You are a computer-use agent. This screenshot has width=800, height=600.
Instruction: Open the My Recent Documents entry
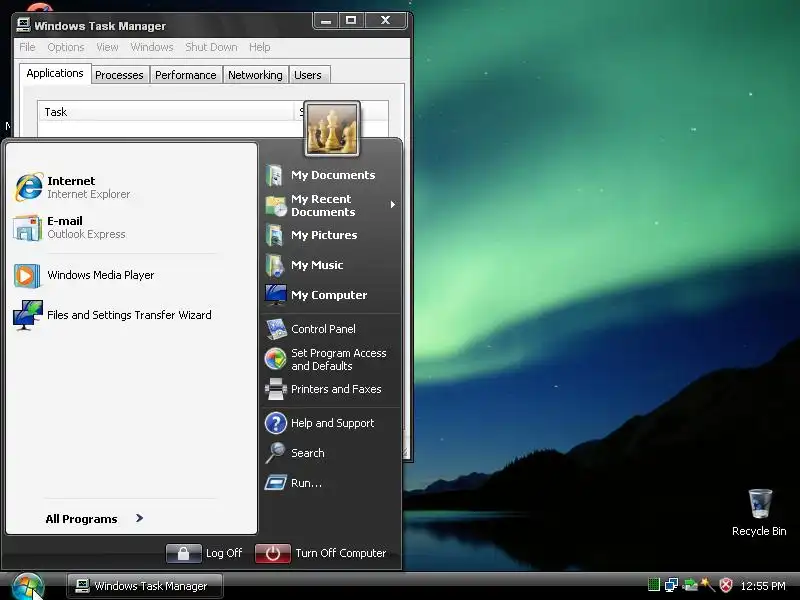(x=330, y=205)
